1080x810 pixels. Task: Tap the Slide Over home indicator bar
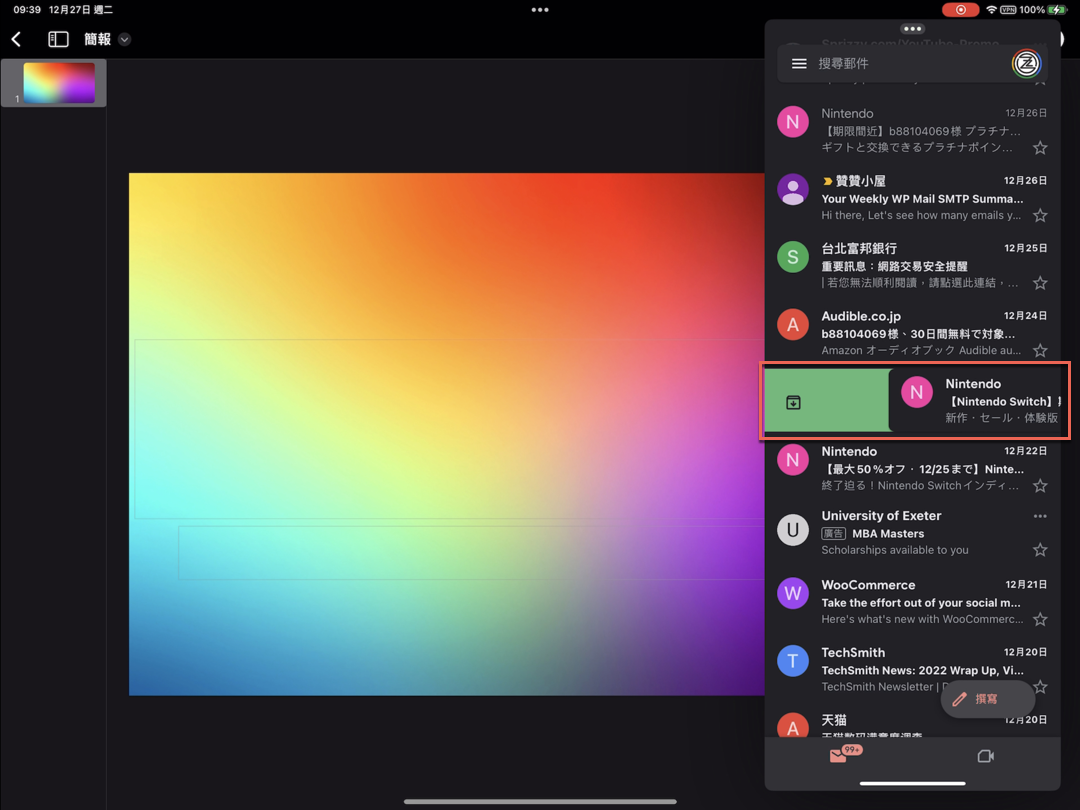click(x=913, y=783)
